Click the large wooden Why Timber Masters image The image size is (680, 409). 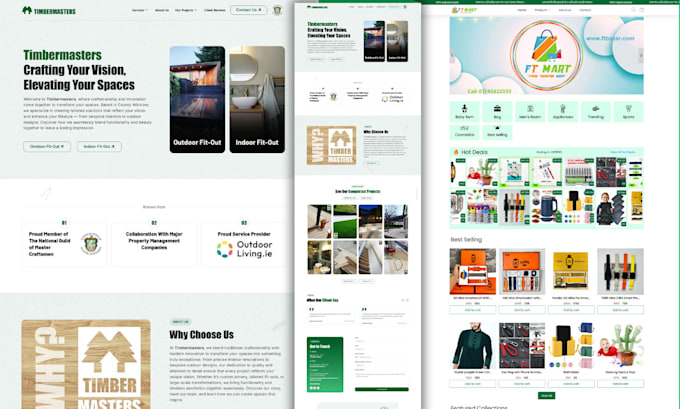[86, 364]
